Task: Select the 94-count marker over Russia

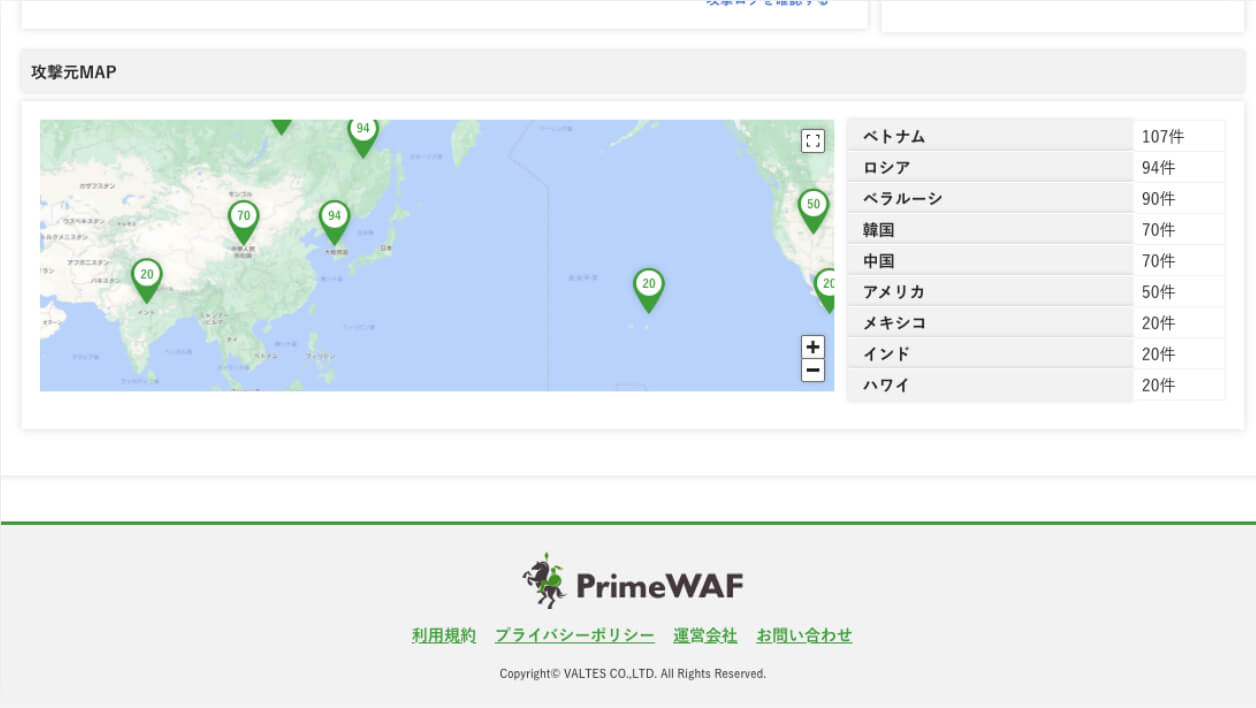Action: pyautogui.click(x=363, y=128)
